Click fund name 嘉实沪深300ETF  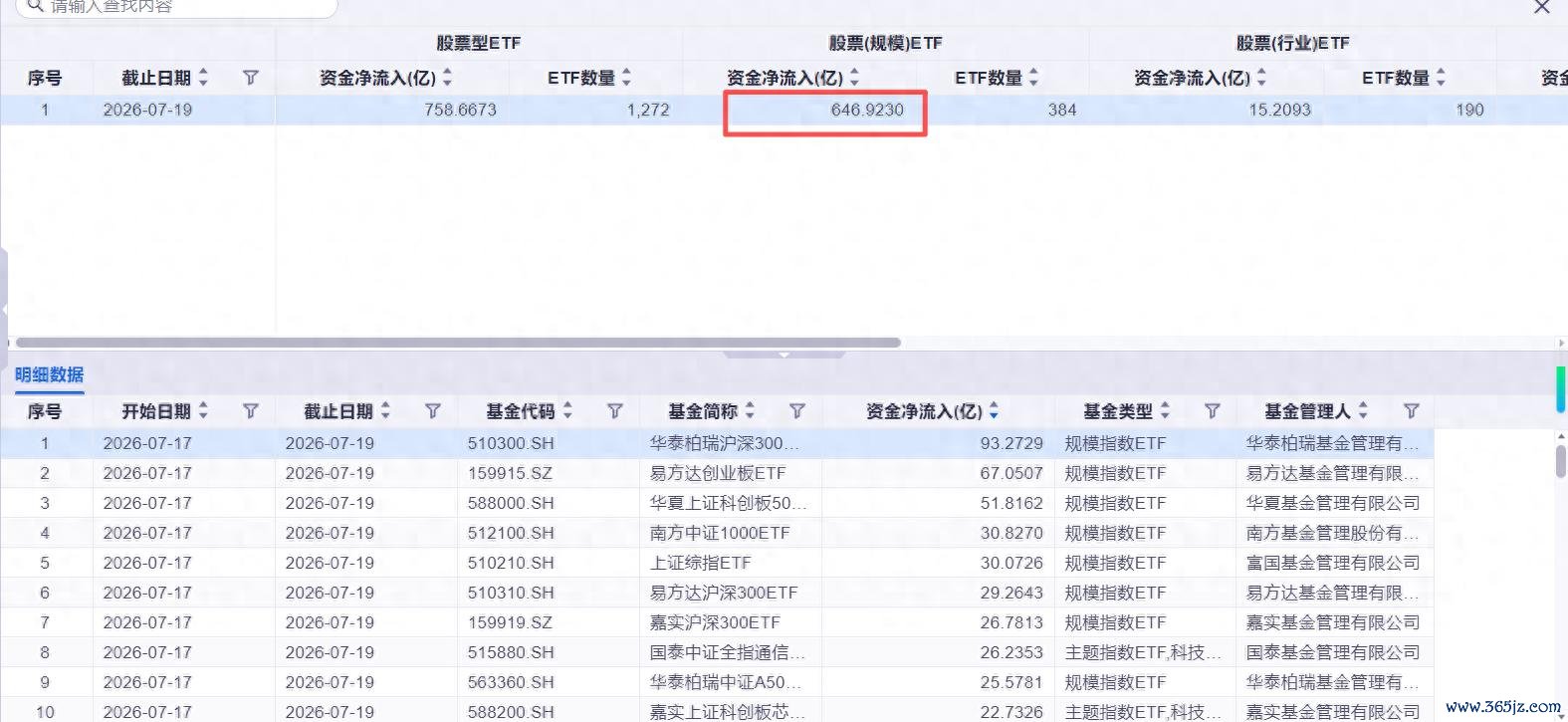[x=715, y=622]
